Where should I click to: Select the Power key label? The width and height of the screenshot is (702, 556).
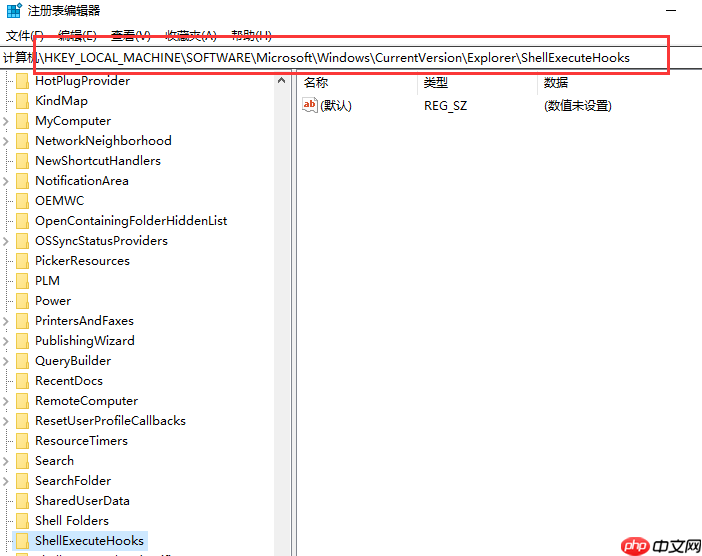pyautogui.click(x=53, y=301)
